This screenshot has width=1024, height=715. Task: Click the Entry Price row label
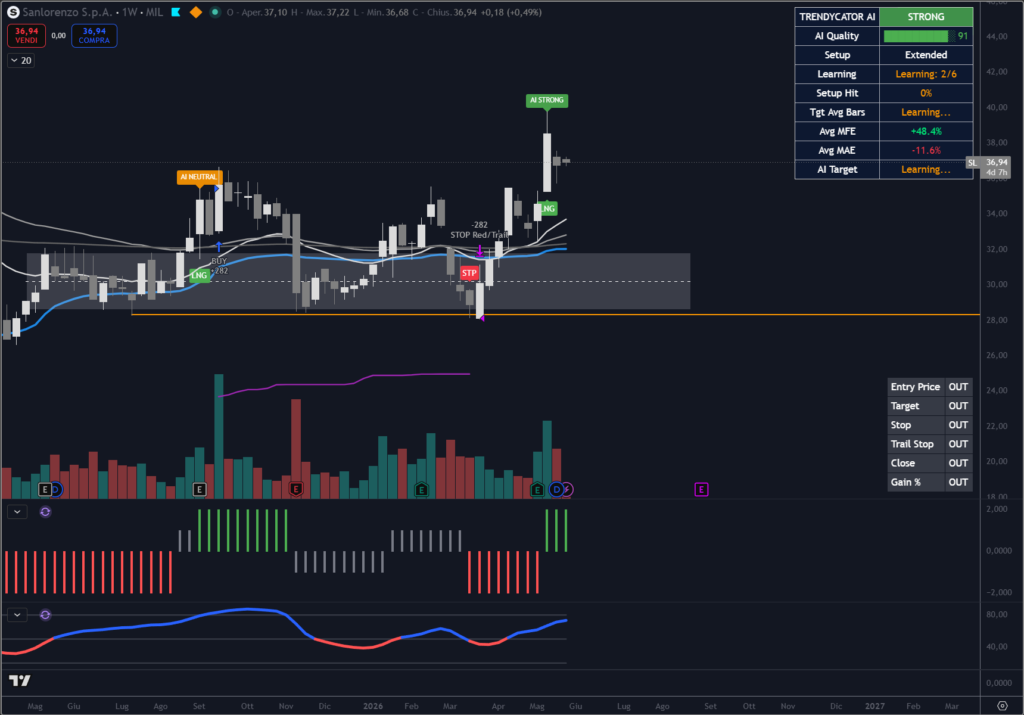coord(915,387)
